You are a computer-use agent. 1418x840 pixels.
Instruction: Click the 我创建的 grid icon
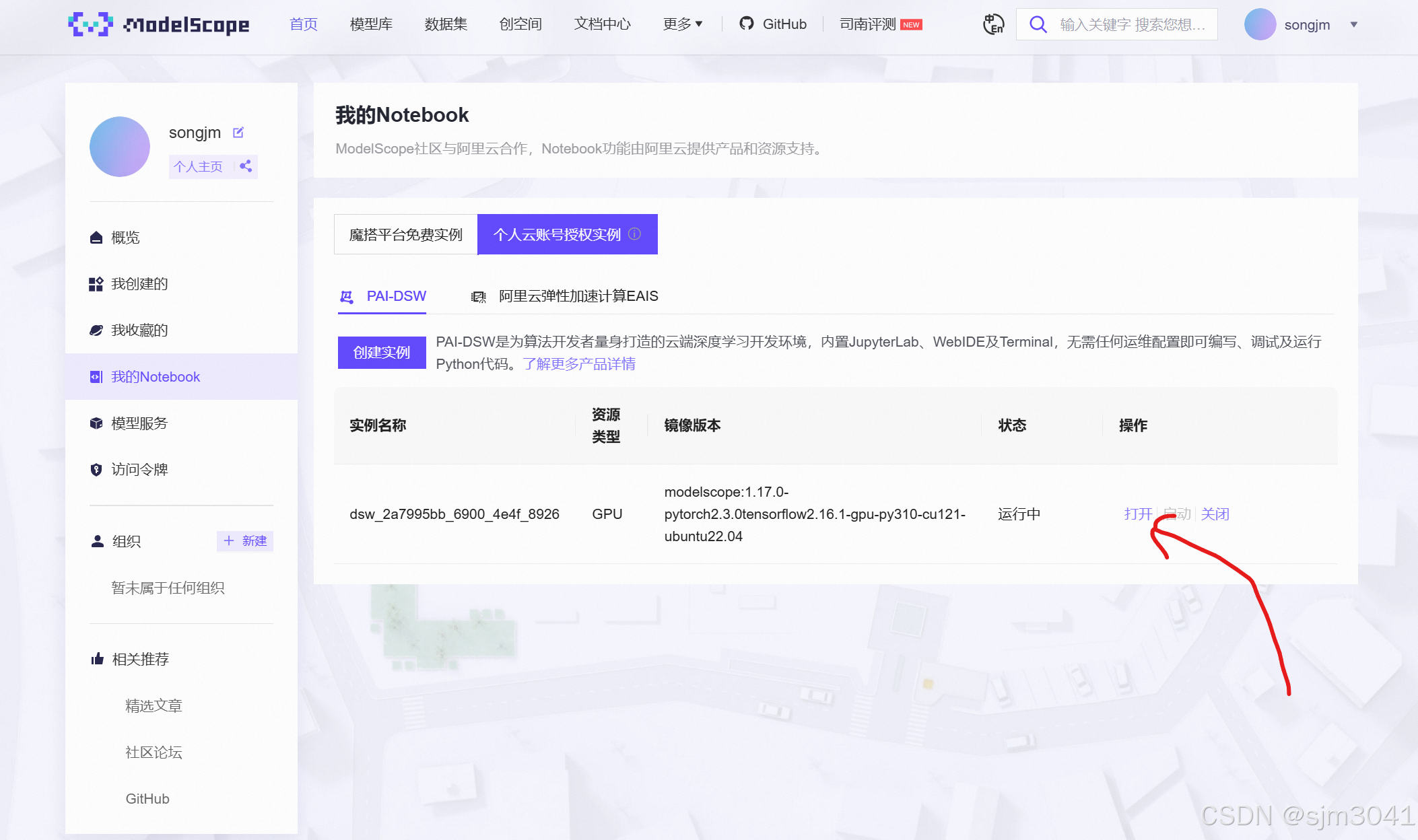click(96, 284)
